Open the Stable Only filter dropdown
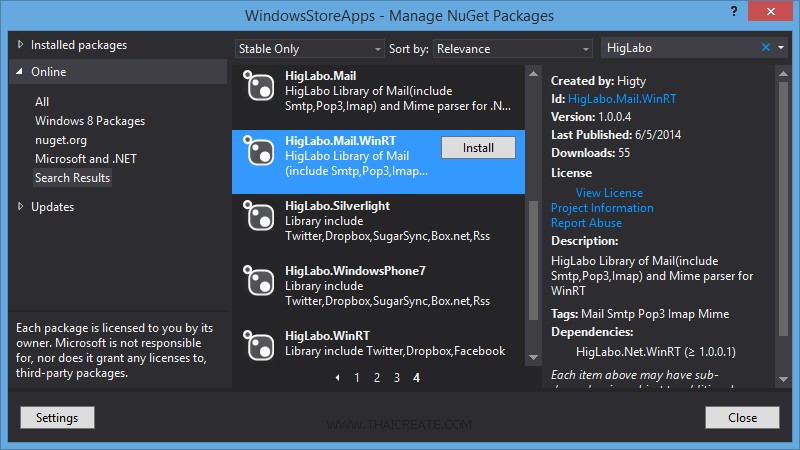Image resolution: width=800 pixels, height=450 pixels. (310, 48)
